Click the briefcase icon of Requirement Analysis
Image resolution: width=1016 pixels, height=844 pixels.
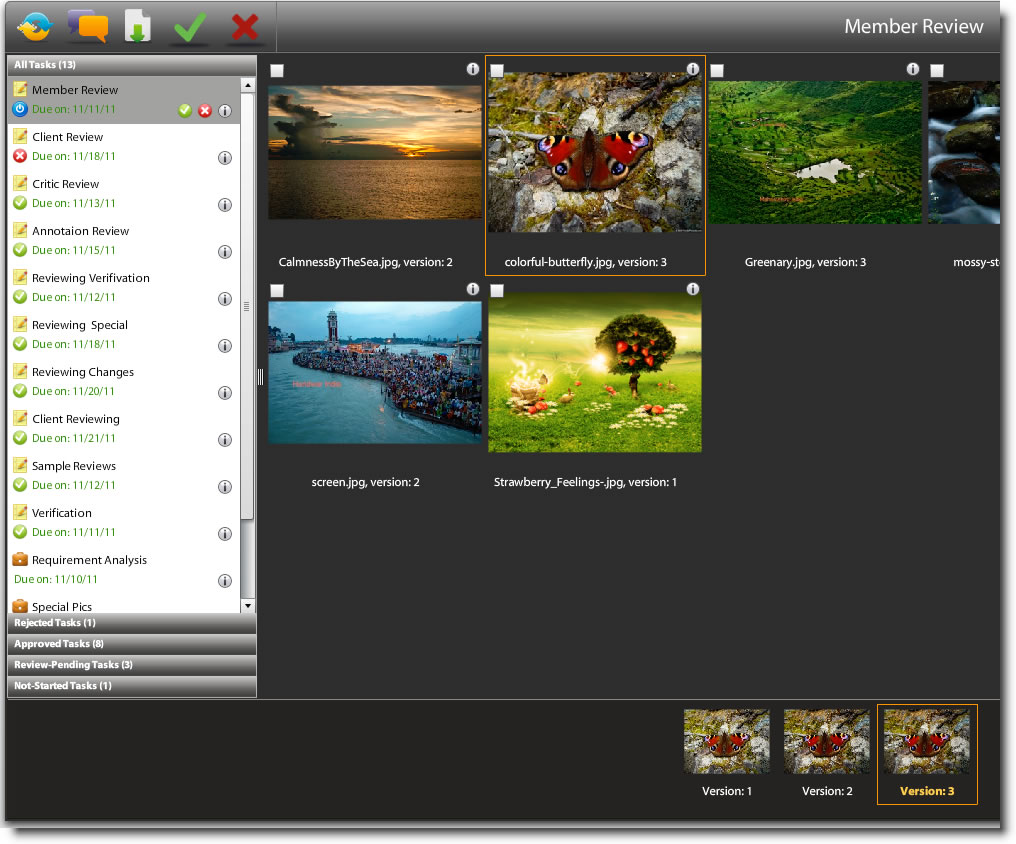[x=20, y=559]
